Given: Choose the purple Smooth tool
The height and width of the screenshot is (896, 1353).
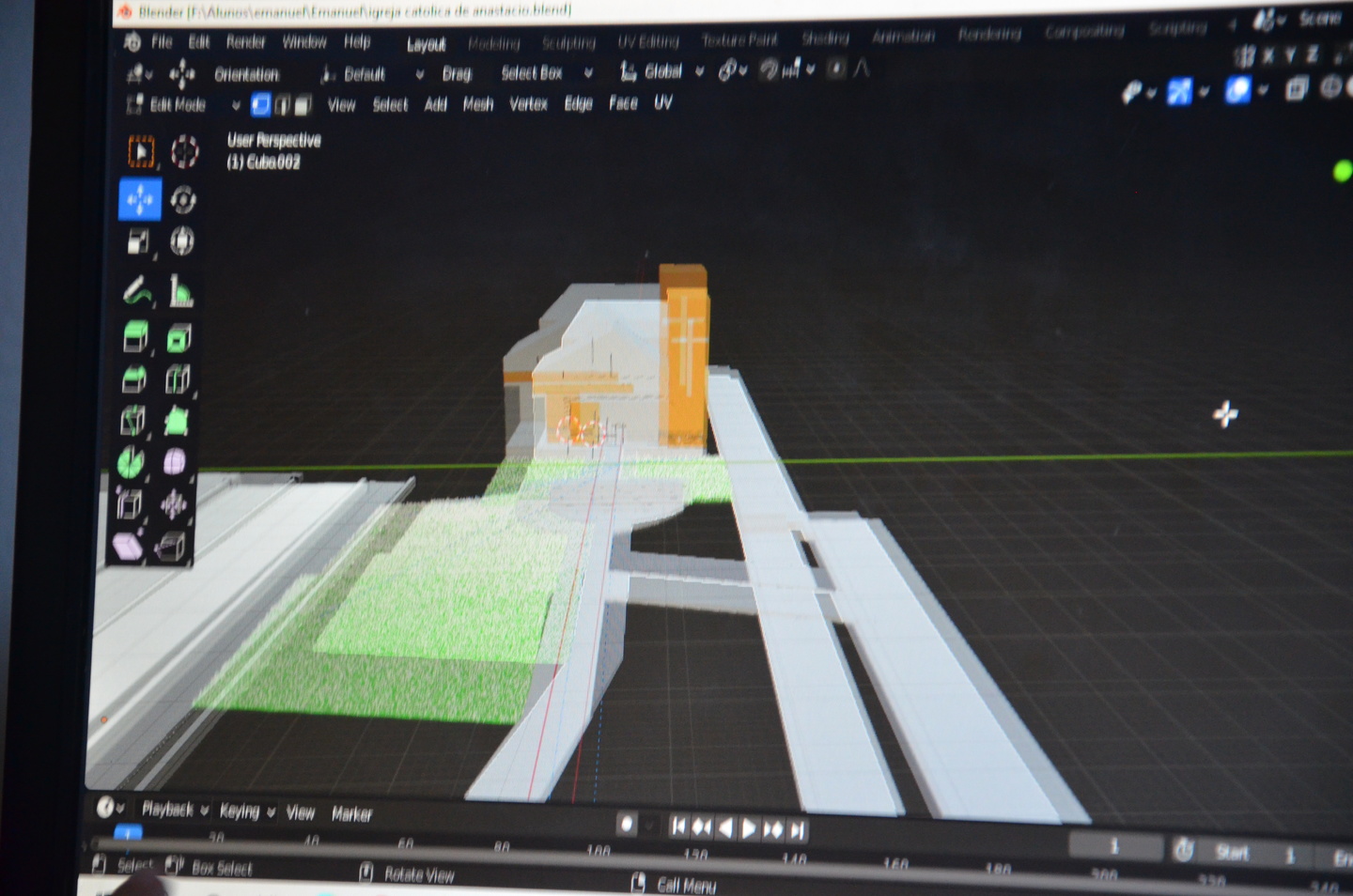Looking at the screenshot, I should [175, 462].
